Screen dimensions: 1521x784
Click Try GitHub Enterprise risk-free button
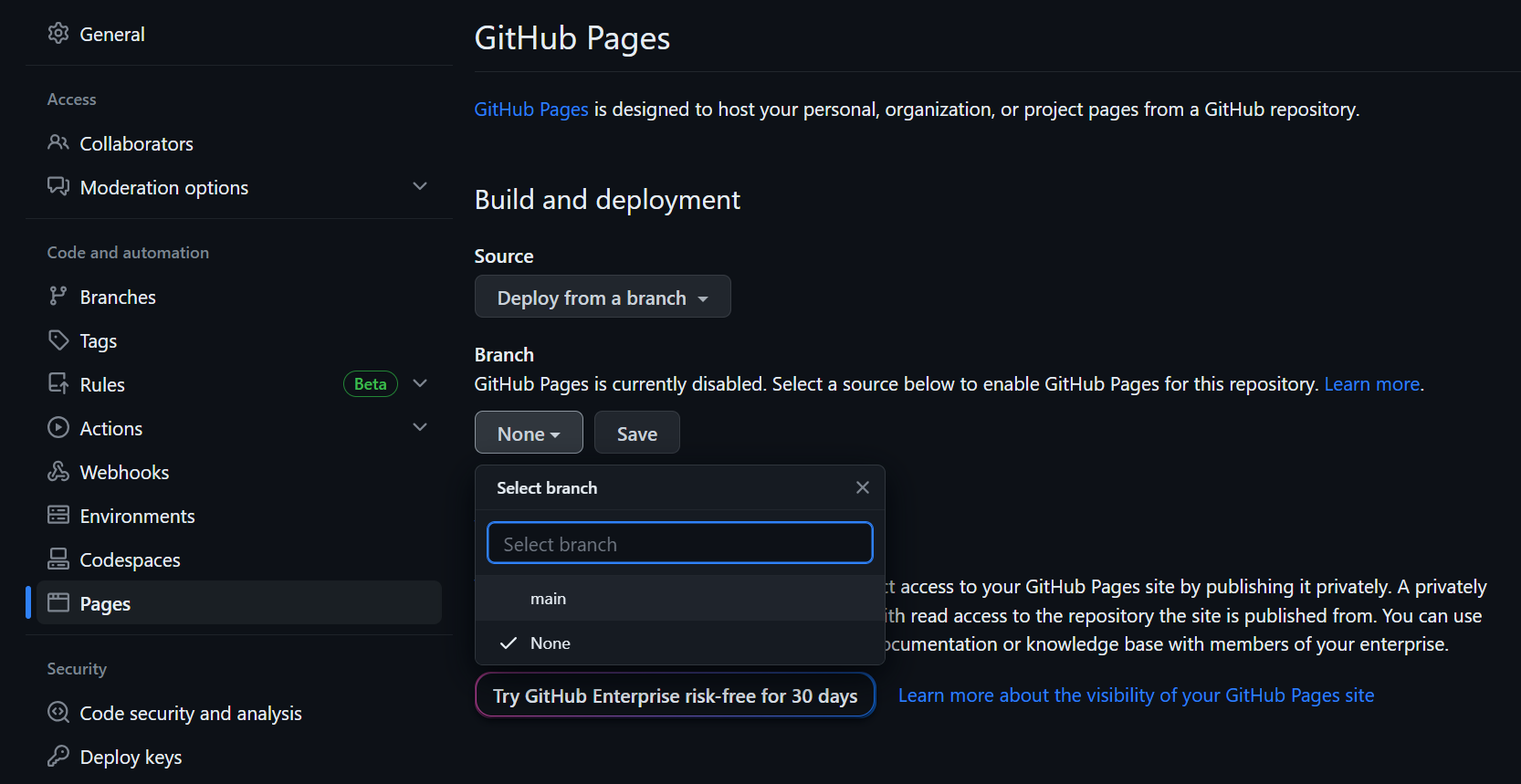click(676, 695)
